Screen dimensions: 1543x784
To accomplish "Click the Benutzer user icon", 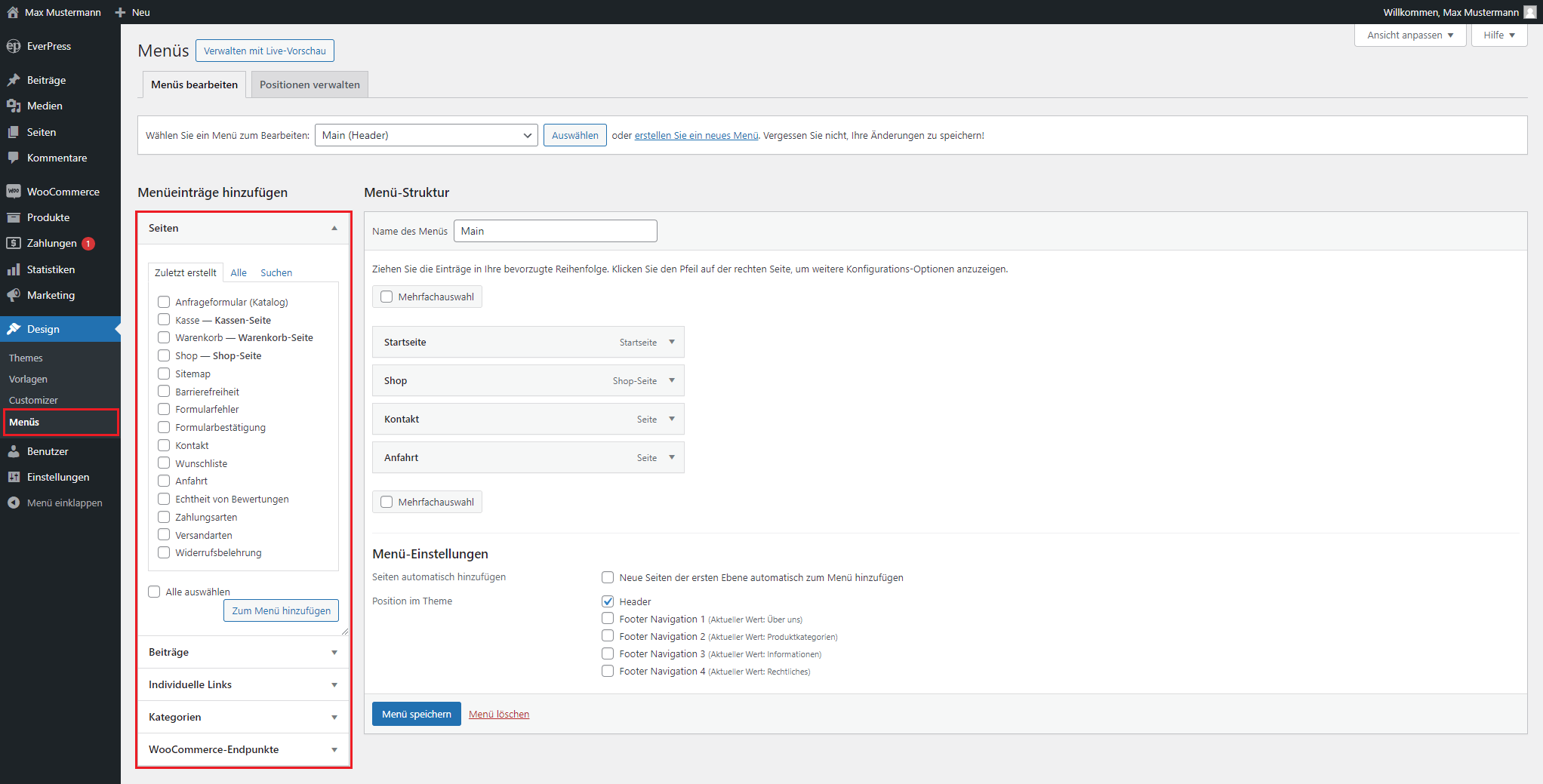I will [14, 451].
